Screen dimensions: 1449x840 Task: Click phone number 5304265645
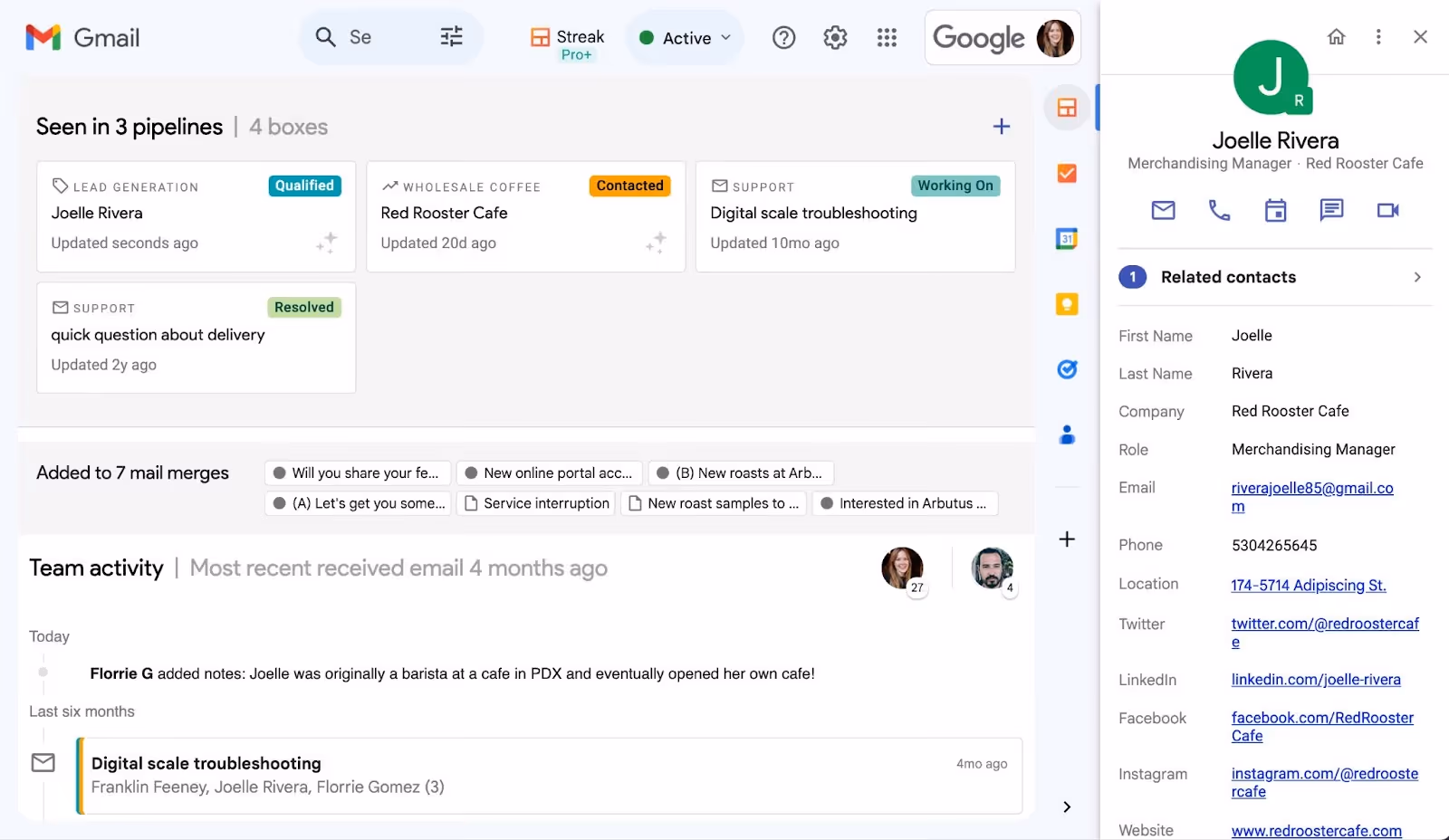(1274, 545)
